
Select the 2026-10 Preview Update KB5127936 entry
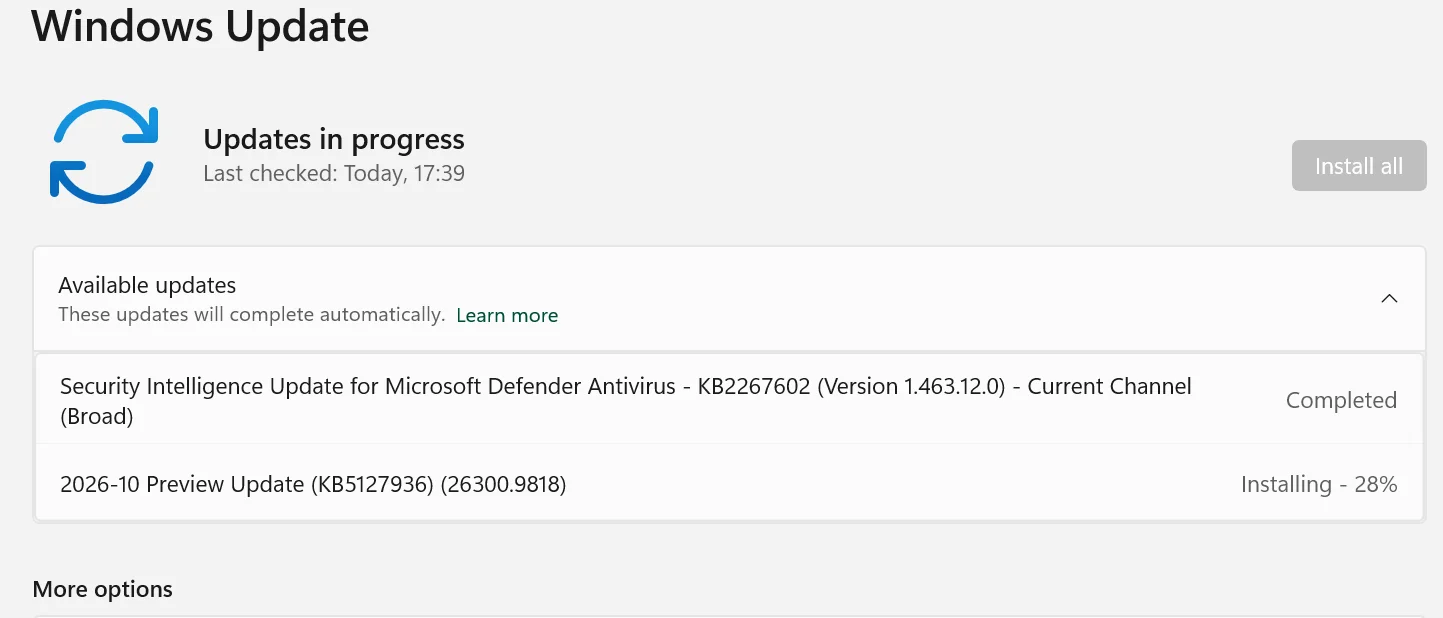[729, 484]
